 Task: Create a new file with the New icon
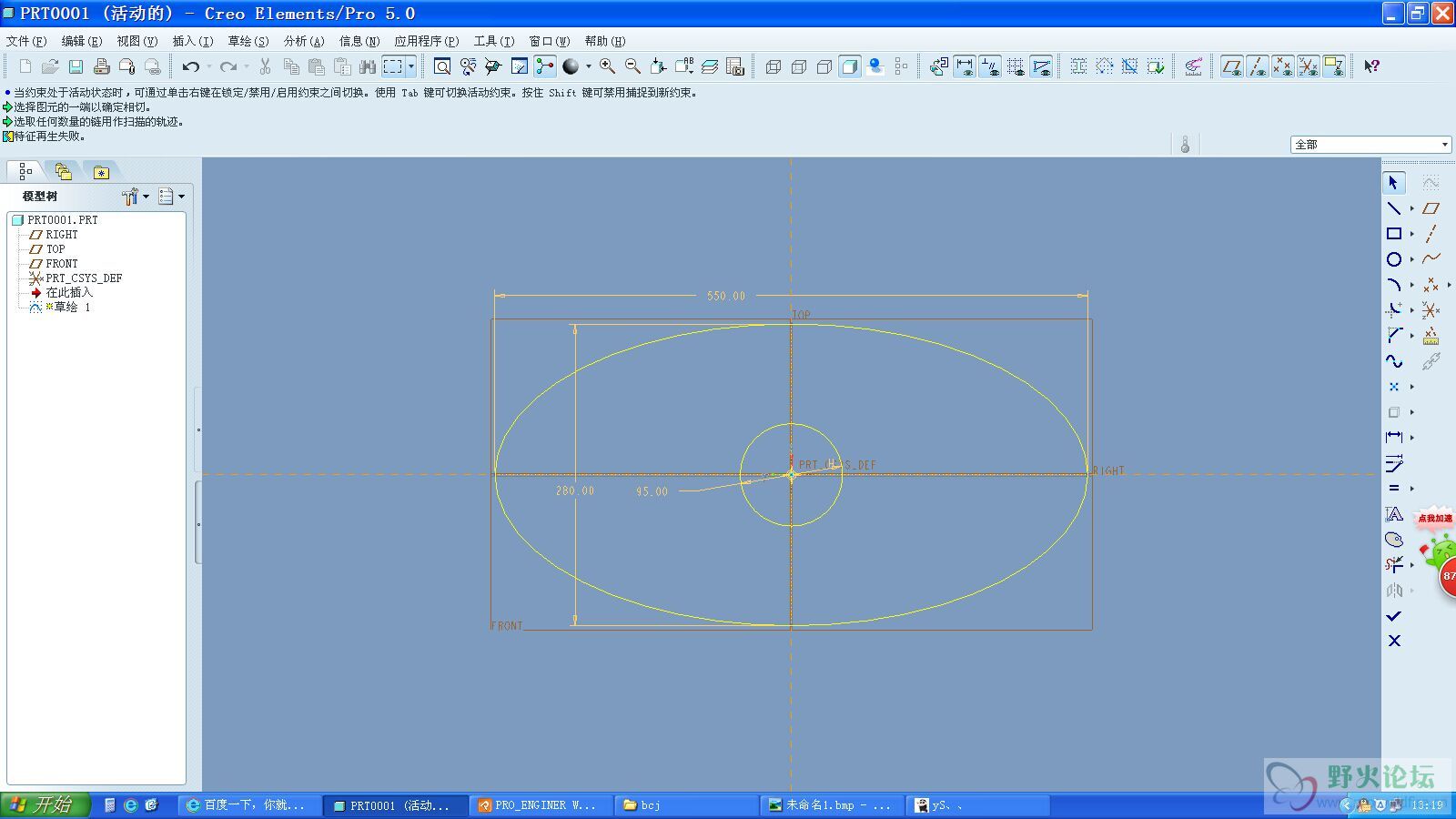(x=25, y=66)
